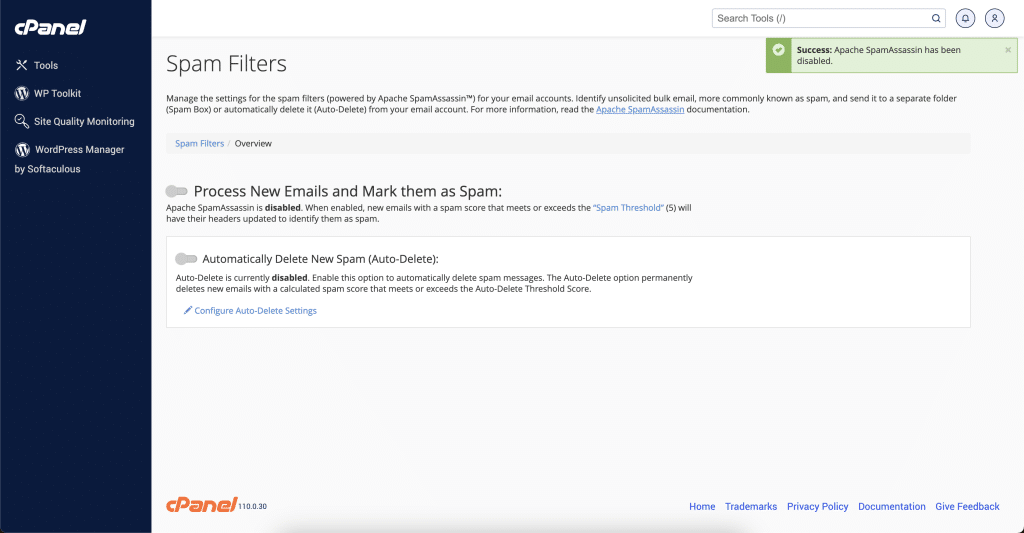Open the Apache SpamAssassin documentation link

point(640,110)
